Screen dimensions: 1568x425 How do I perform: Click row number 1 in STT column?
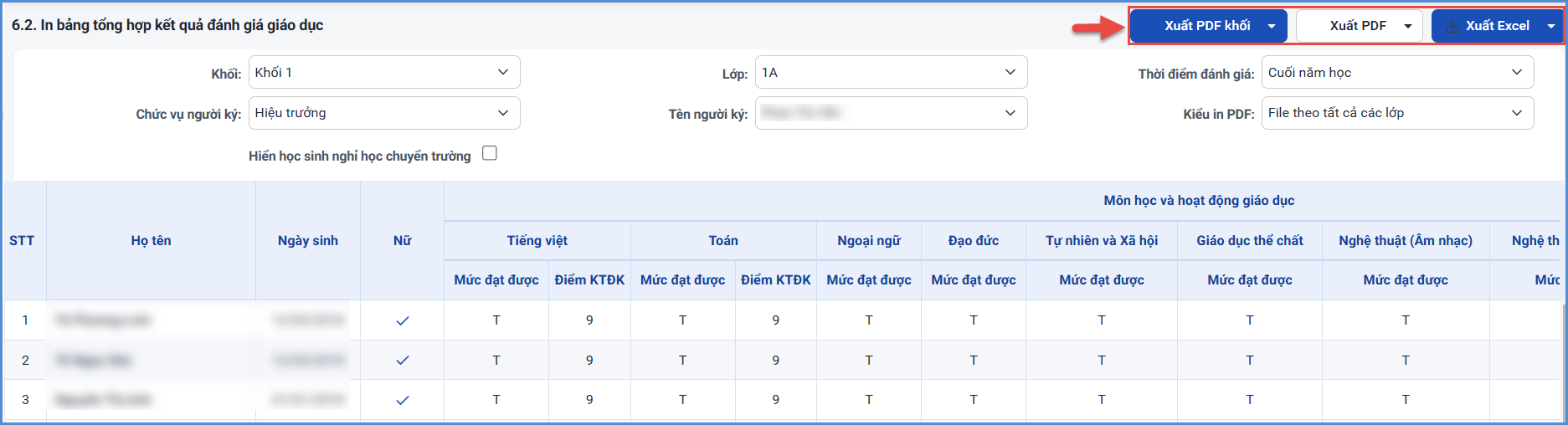click(x=25, y=320)
